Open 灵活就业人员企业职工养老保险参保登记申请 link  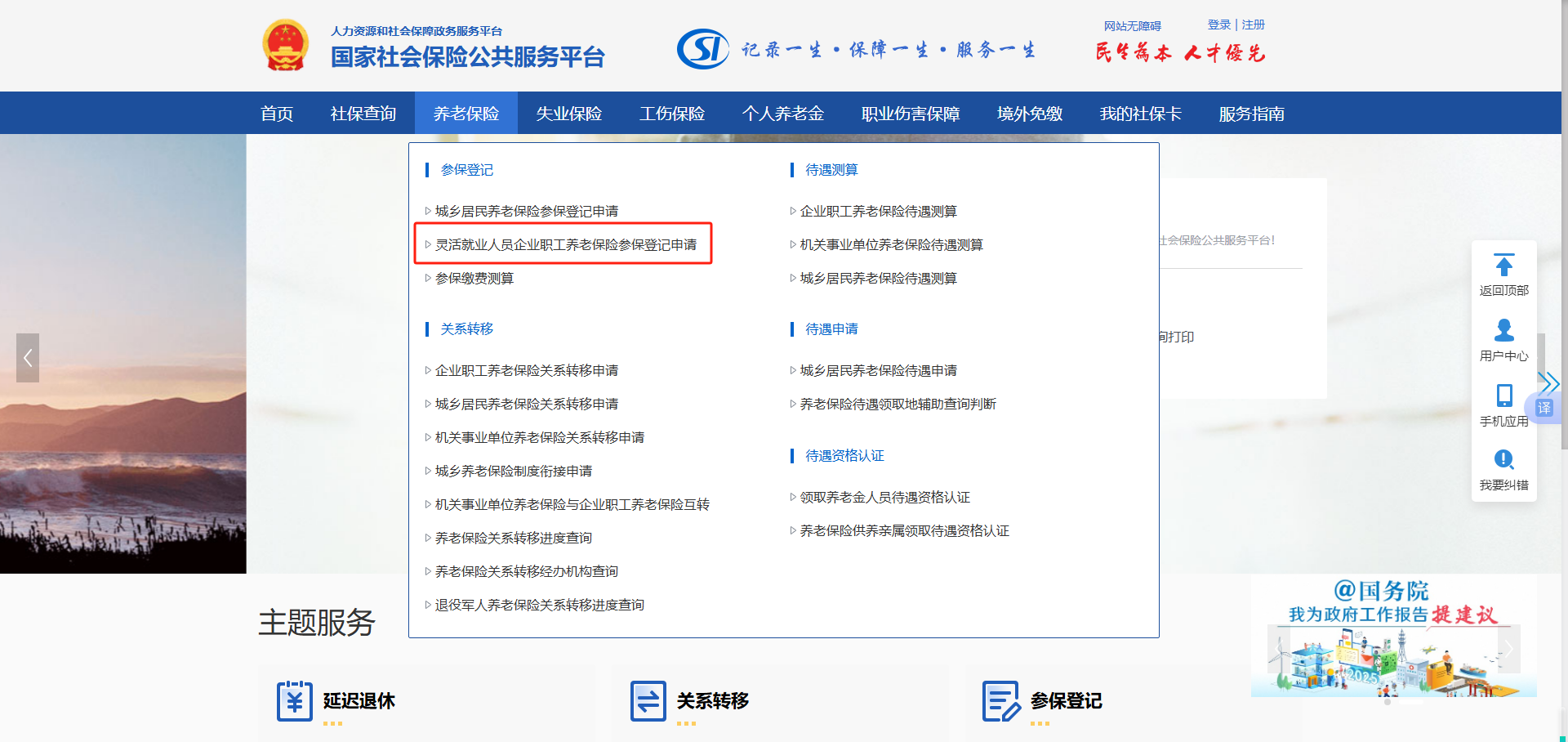[x=565, y=244]
